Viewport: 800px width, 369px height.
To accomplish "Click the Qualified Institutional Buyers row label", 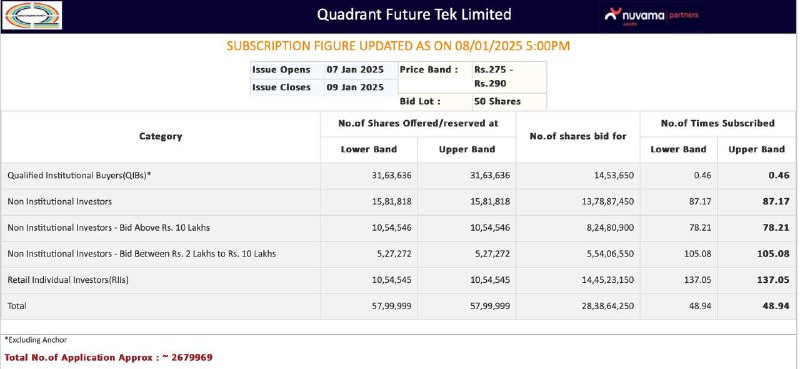I will pyautogui.click(x=80, y=176).
